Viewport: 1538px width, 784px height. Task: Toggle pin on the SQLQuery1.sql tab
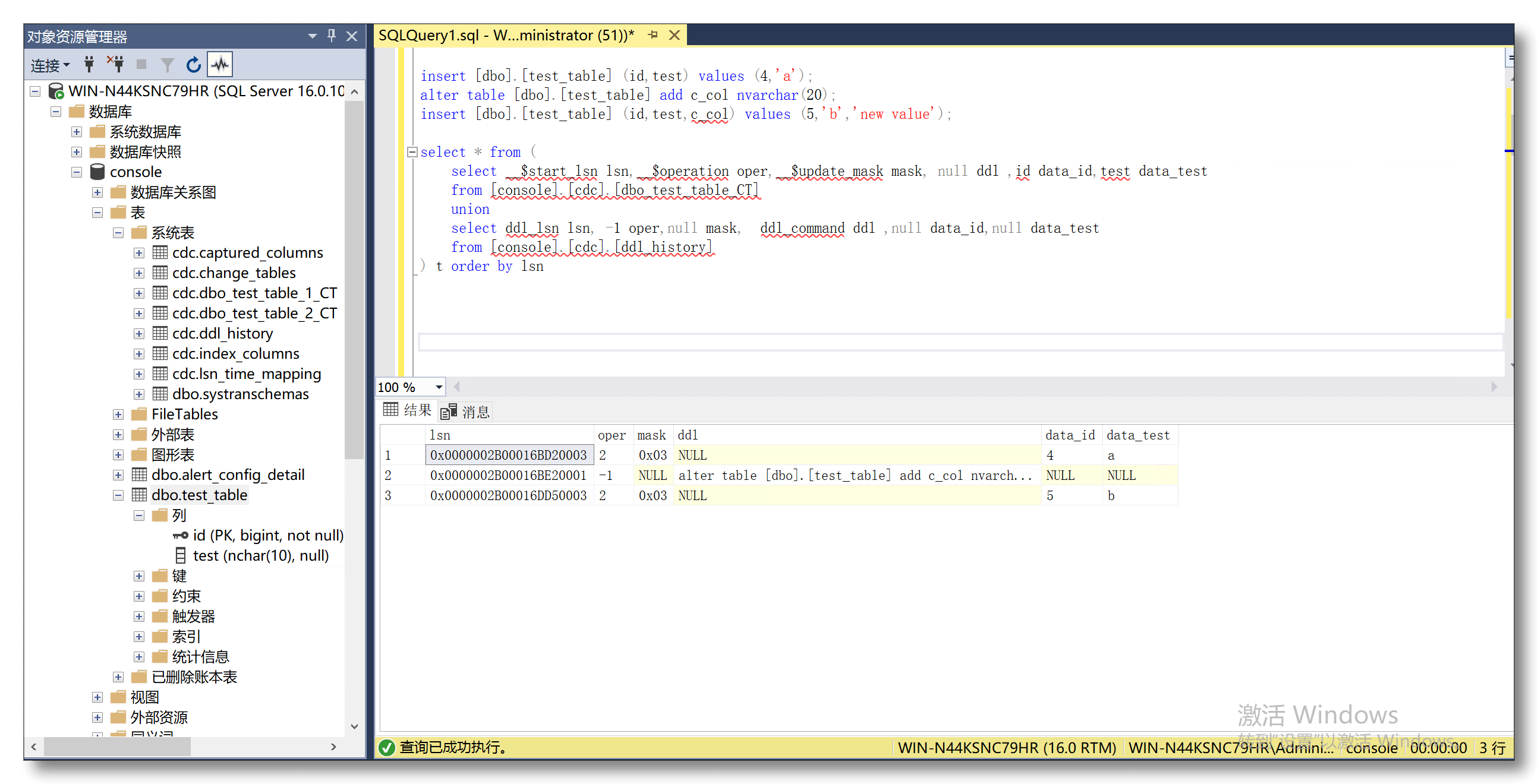[653, 35]
